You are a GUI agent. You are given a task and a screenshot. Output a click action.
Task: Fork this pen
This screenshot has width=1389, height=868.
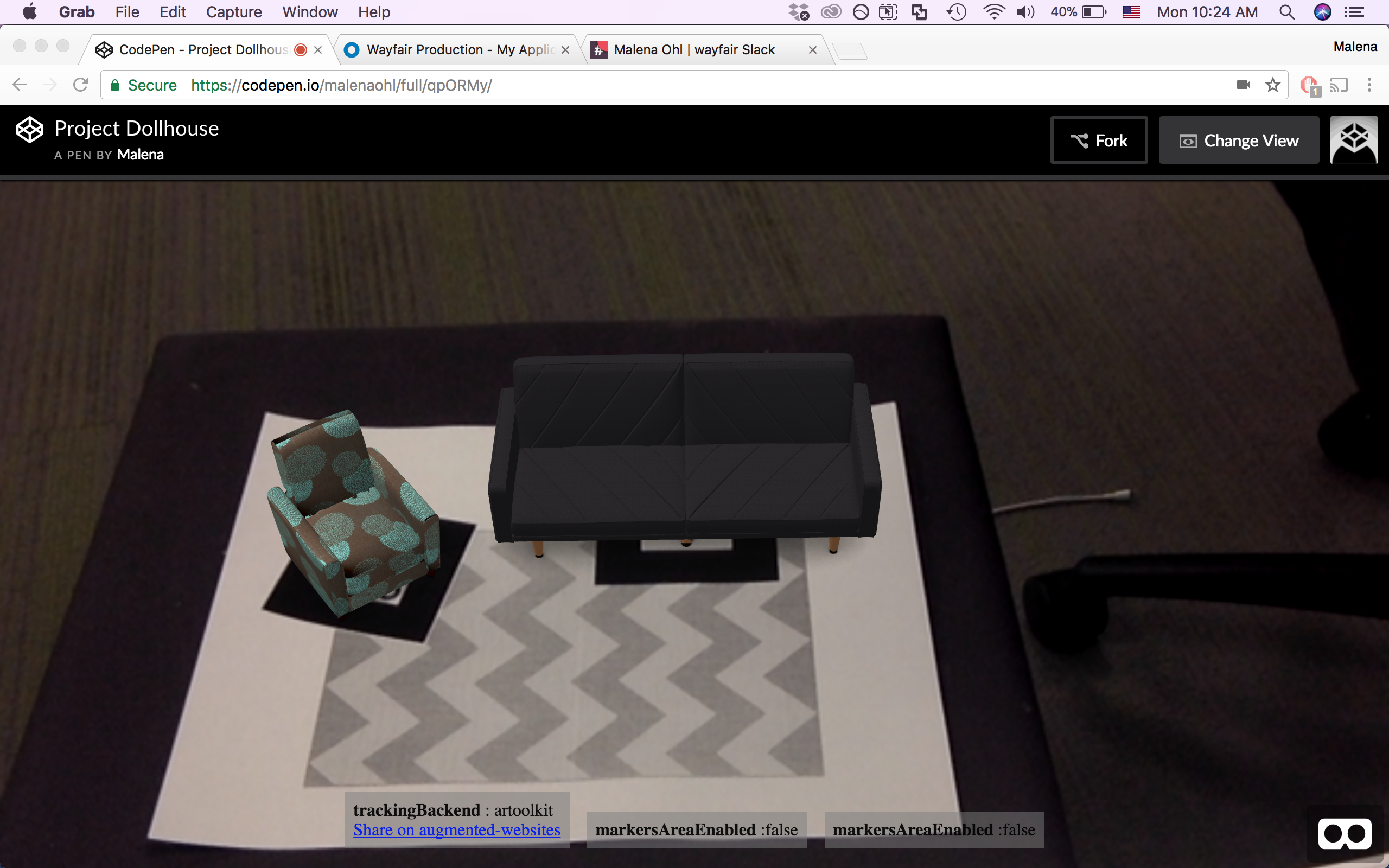[x=1099, y=141]
